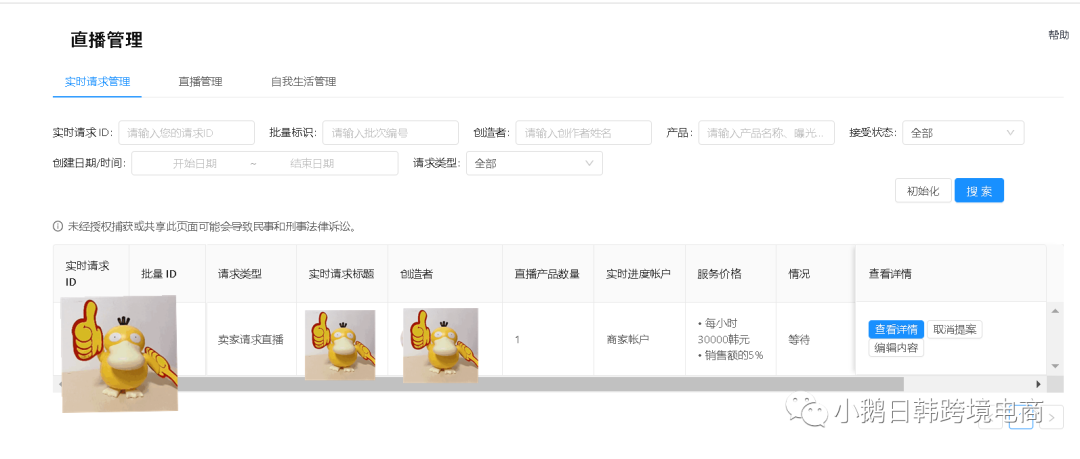
Task: Click the 直播产品数量 column header
Action: tap(547, 274)
